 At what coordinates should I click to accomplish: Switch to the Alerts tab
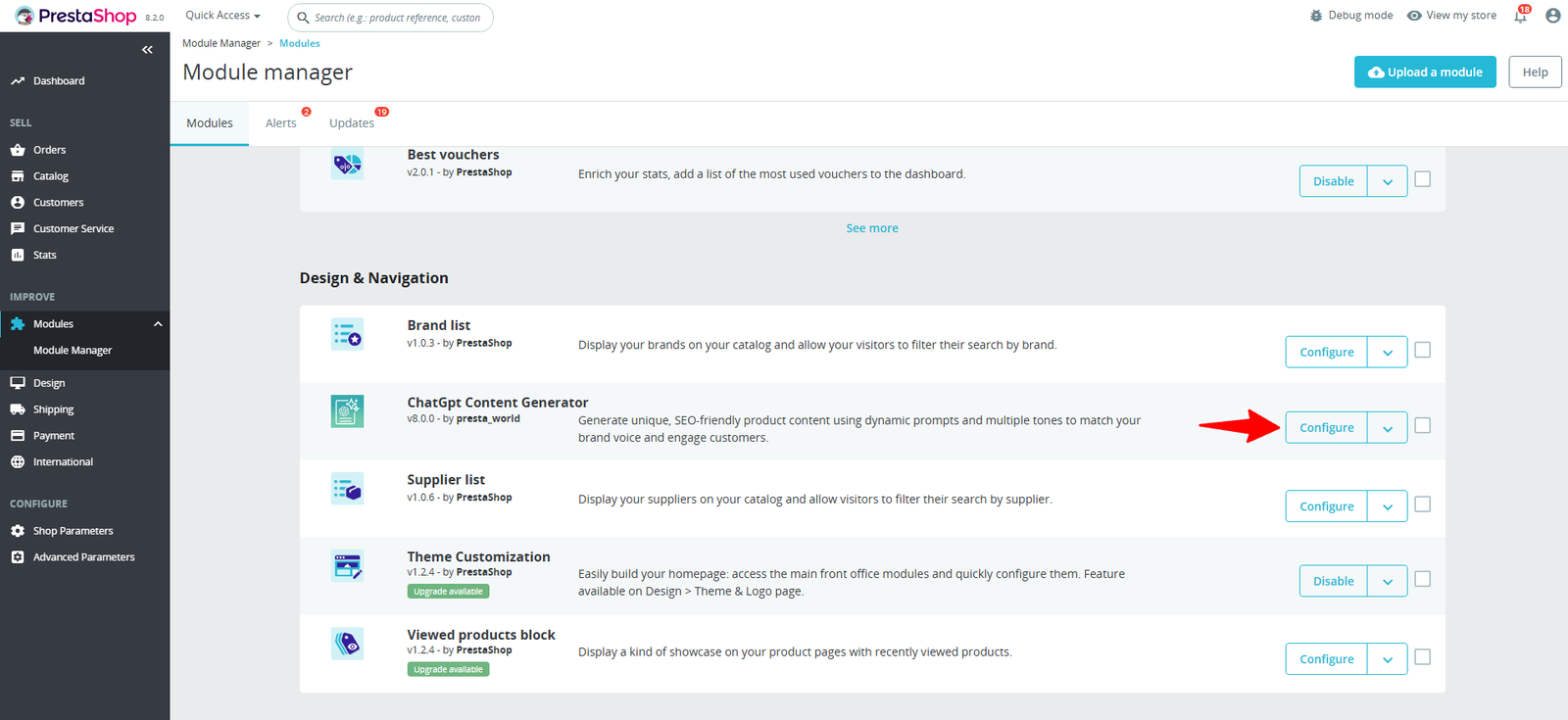(281, 123)
